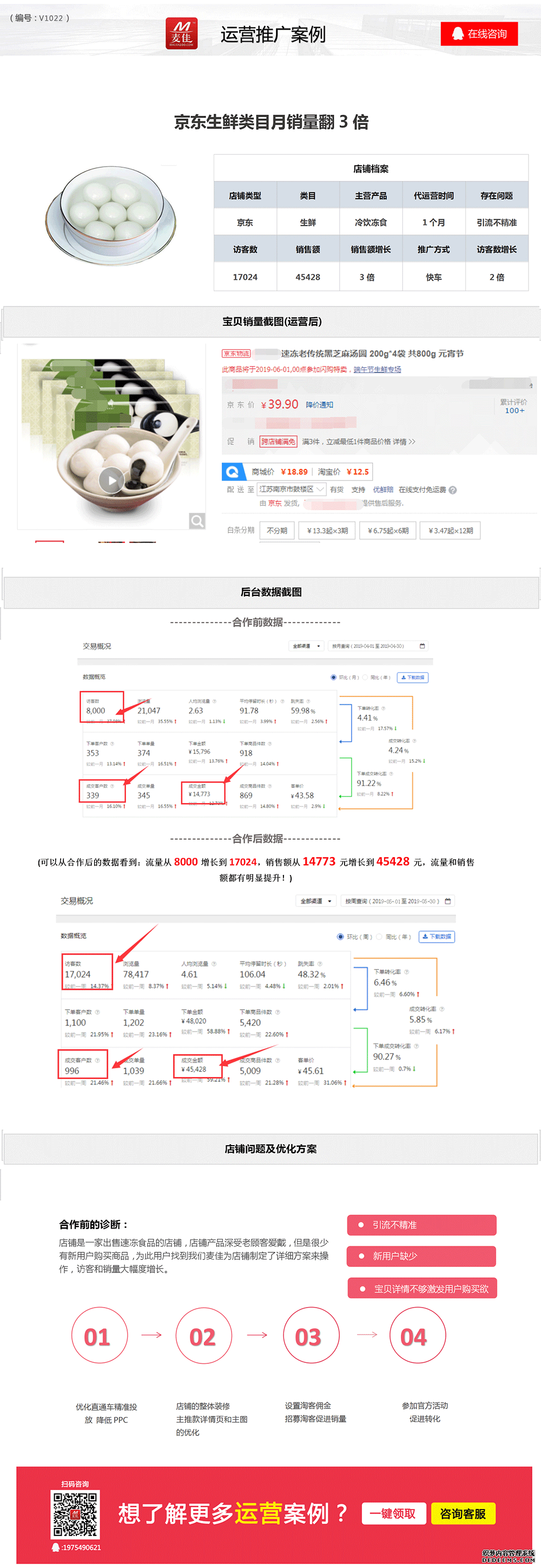This screenshot has width=541, height=1568.
Task: Click help icon beside 下单商品件数 5,420
Action: pyautogui.click(x=278, y=1011)
